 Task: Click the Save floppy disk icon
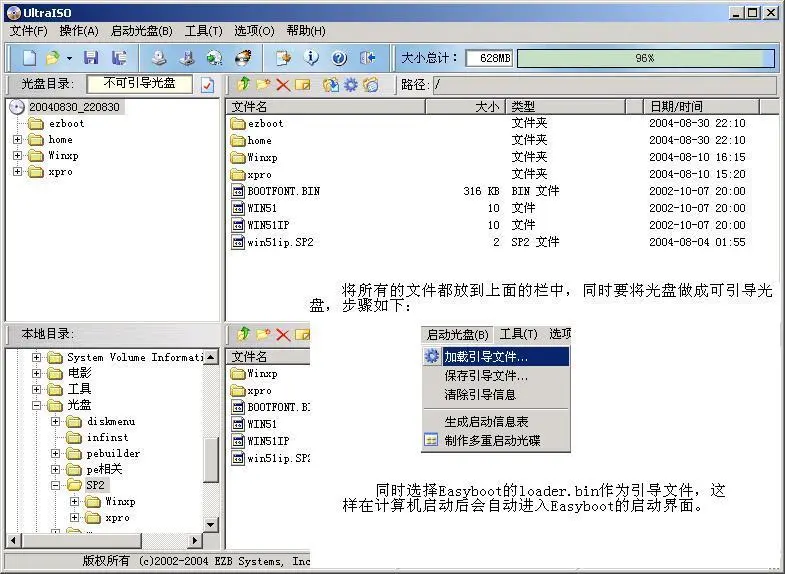91,58
